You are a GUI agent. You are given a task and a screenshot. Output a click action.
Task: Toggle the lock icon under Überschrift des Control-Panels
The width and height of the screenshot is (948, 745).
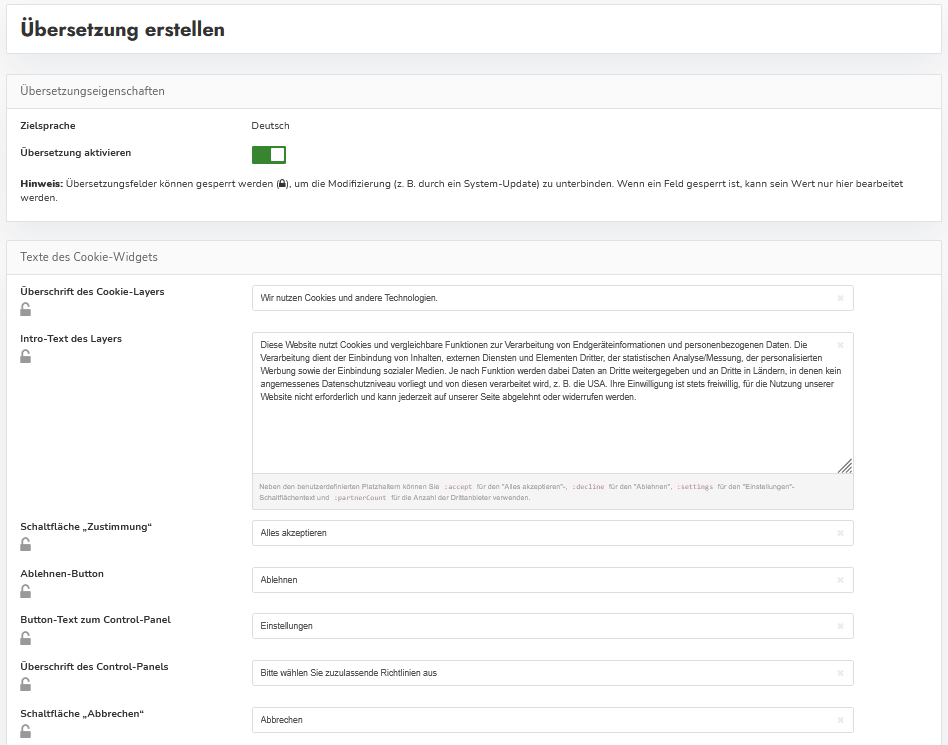coord(26,684)
